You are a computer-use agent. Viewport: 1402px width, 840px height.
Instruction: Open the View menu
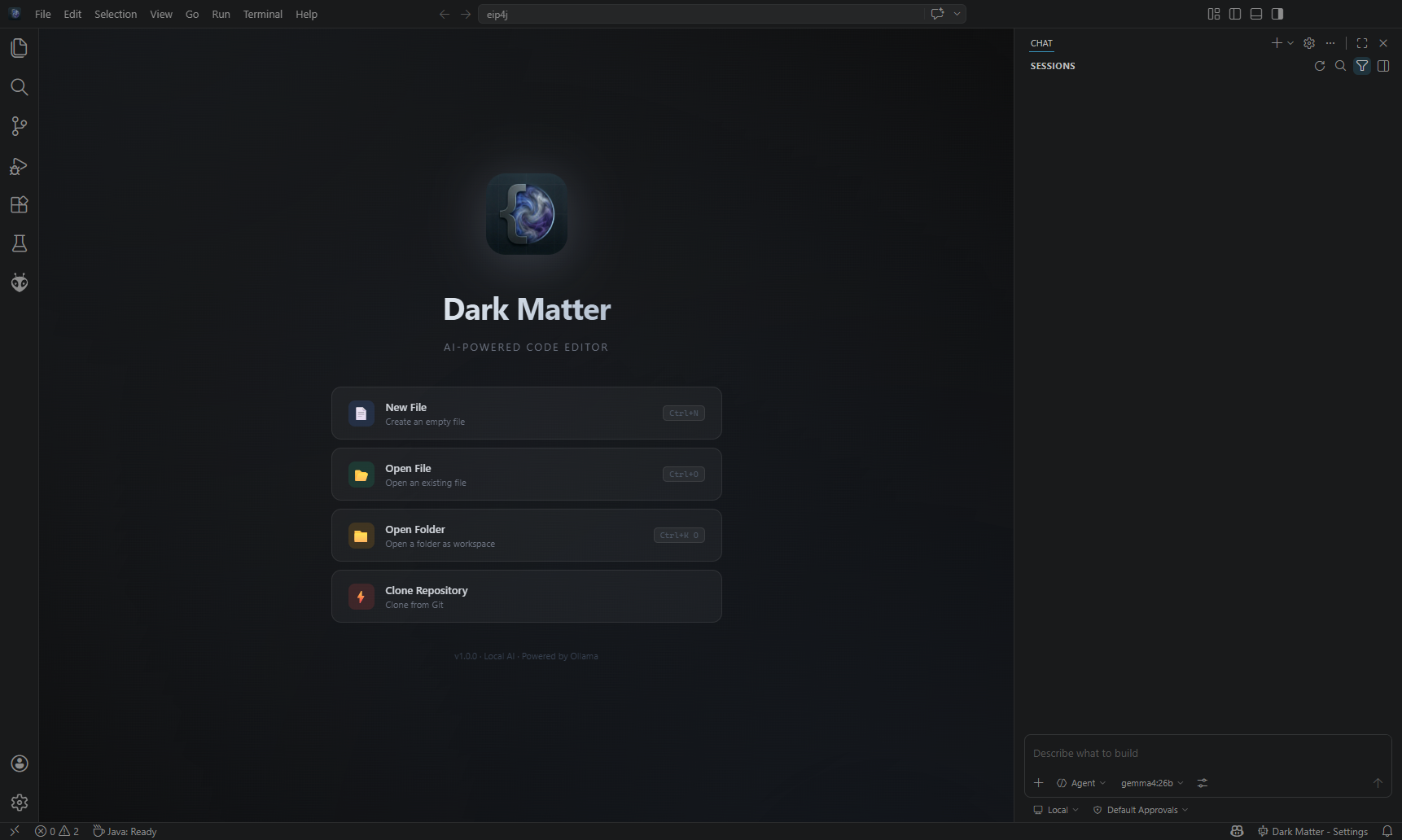point(161,14)
